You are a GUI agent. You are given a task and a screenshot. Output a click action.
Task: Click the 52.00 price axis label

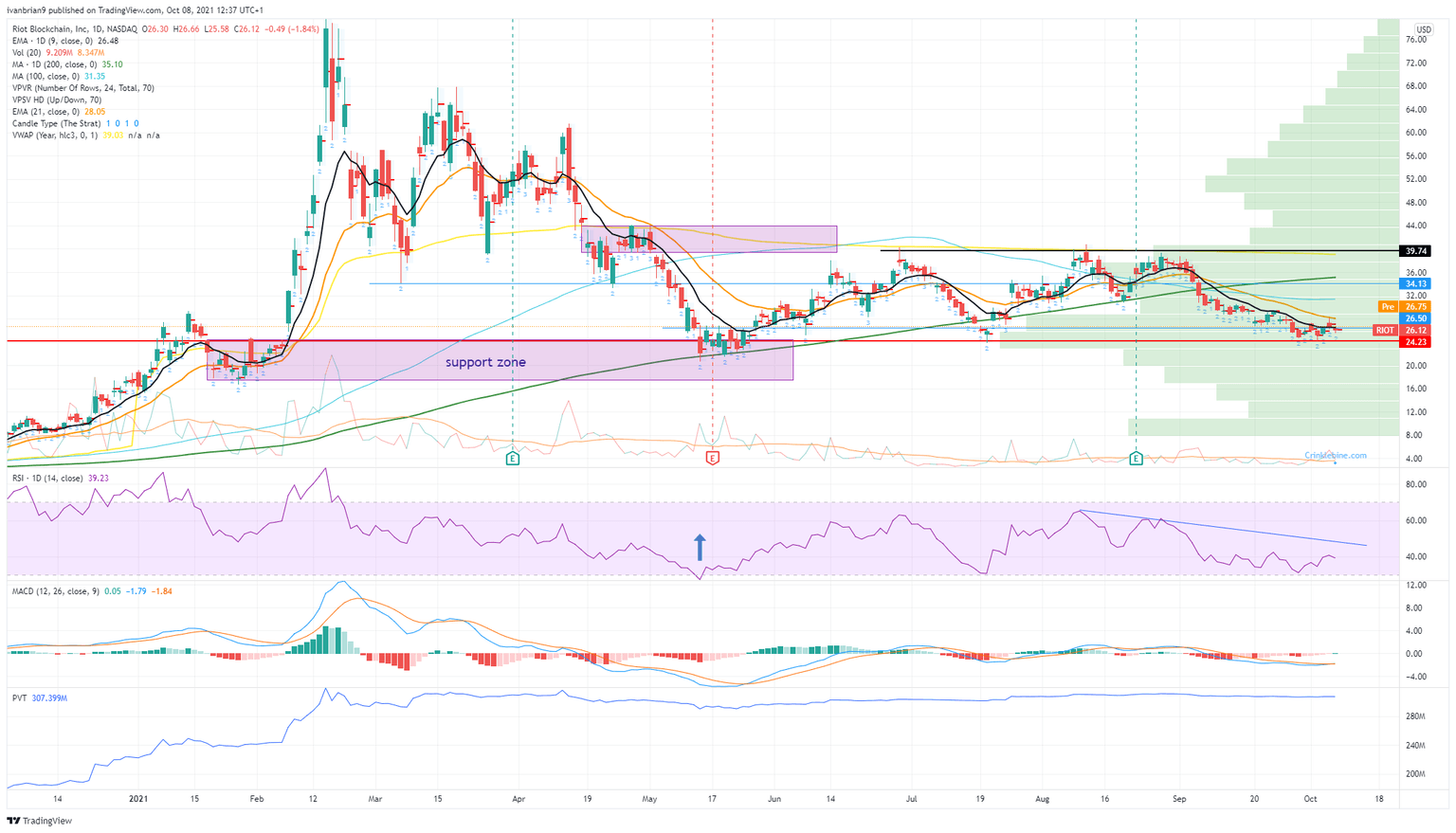tap(1416, 179)
